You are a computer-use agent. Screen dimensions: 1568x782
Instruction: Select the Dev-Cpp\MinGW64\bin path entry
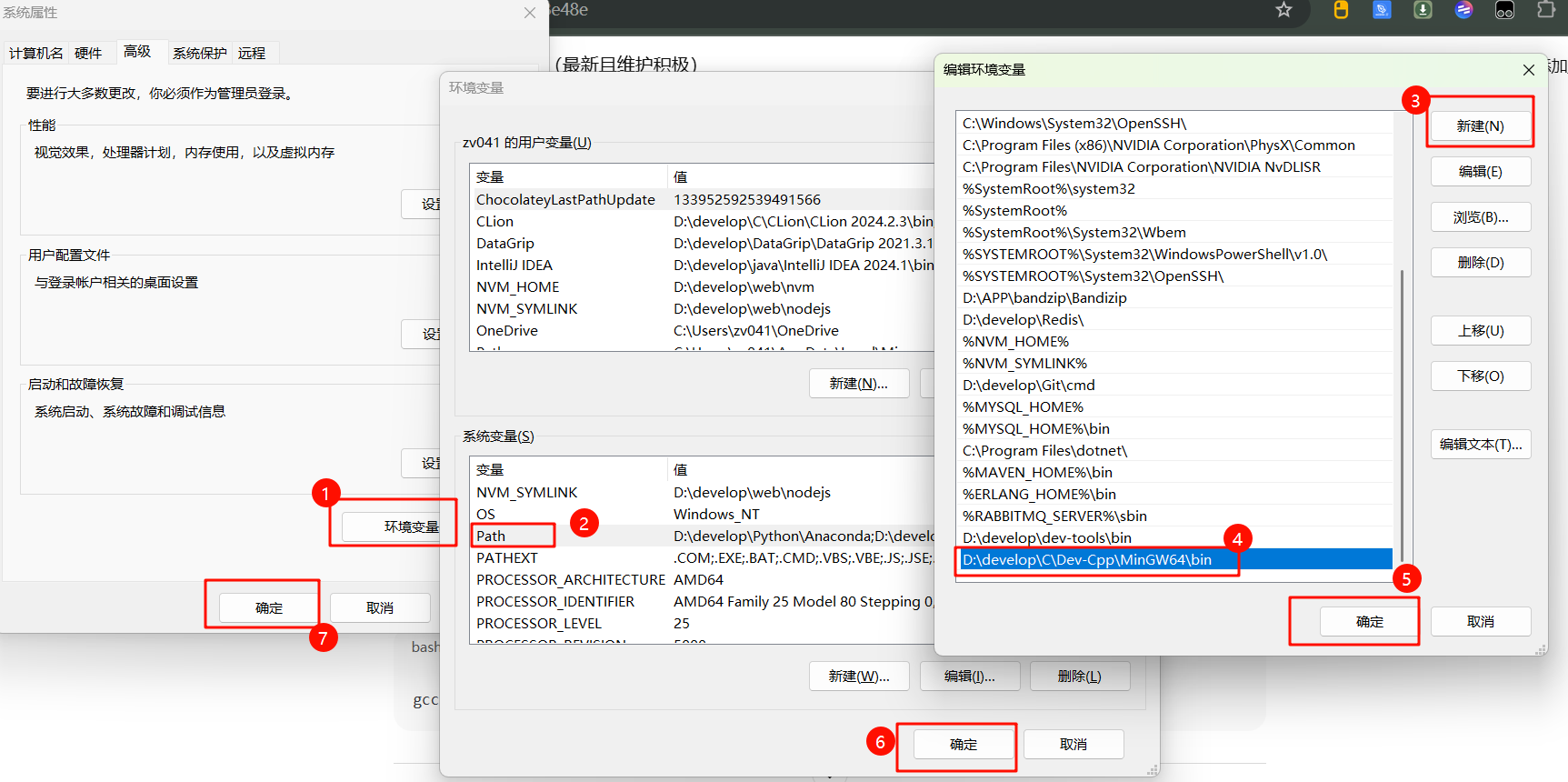[1174, 560]
